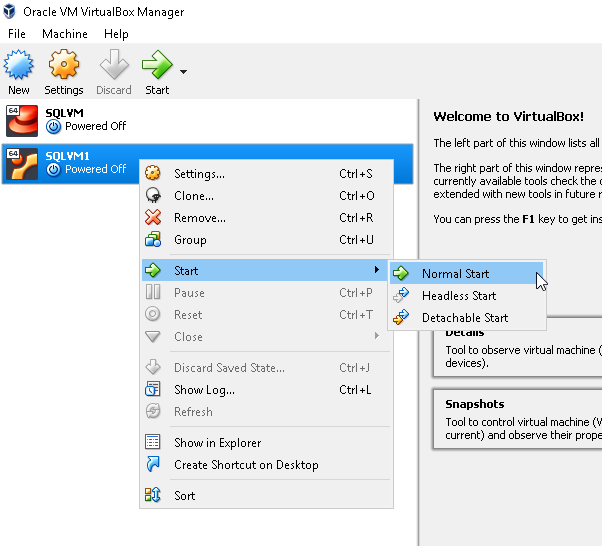Click Create Shortcut on Desktop icon
602x546 pixels.
[x=153, y=465]
